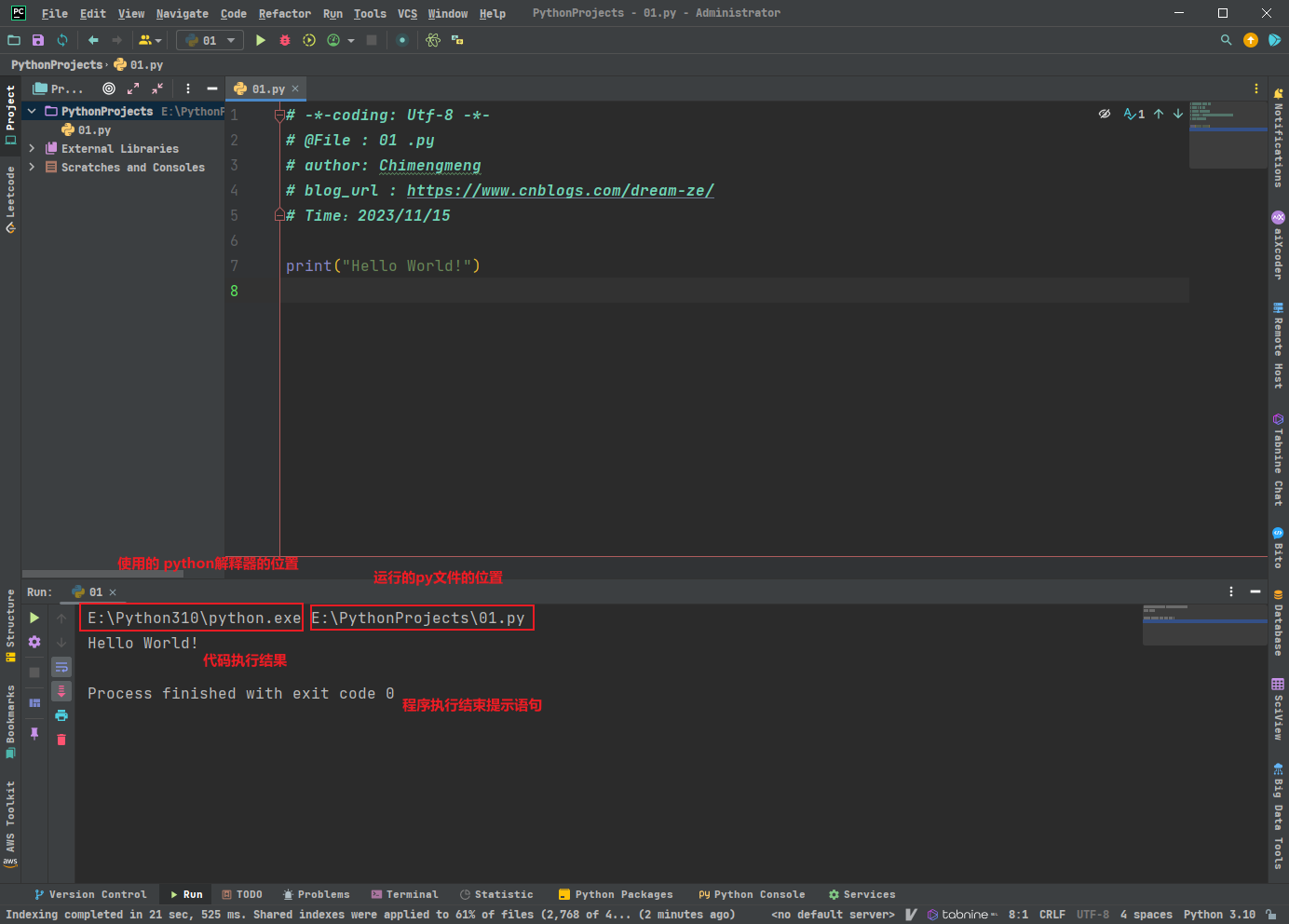Open the File menu

[x=55, y=13]
